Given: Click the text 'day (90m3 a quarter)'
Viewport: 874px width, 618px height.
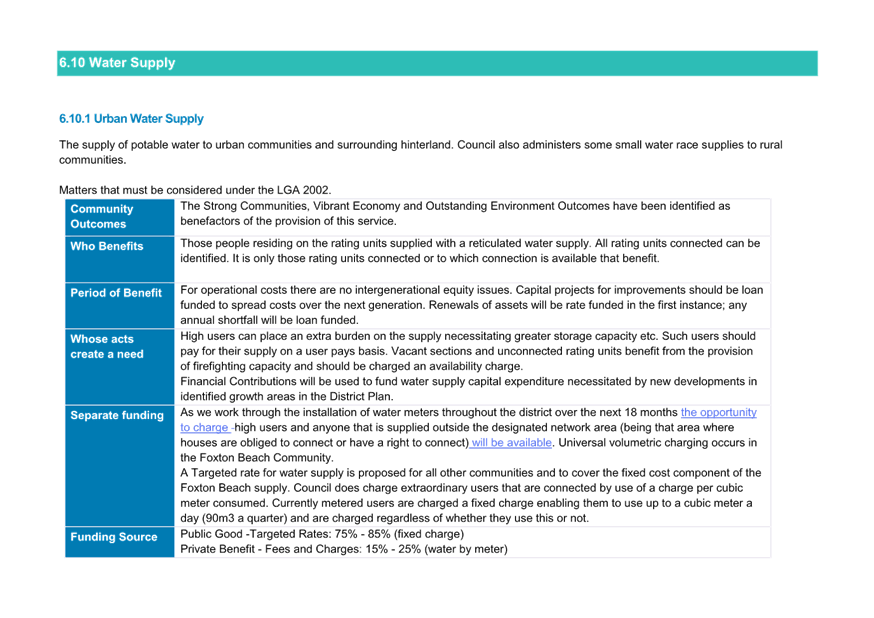Looking at the screenshot, I should point(233,518).
